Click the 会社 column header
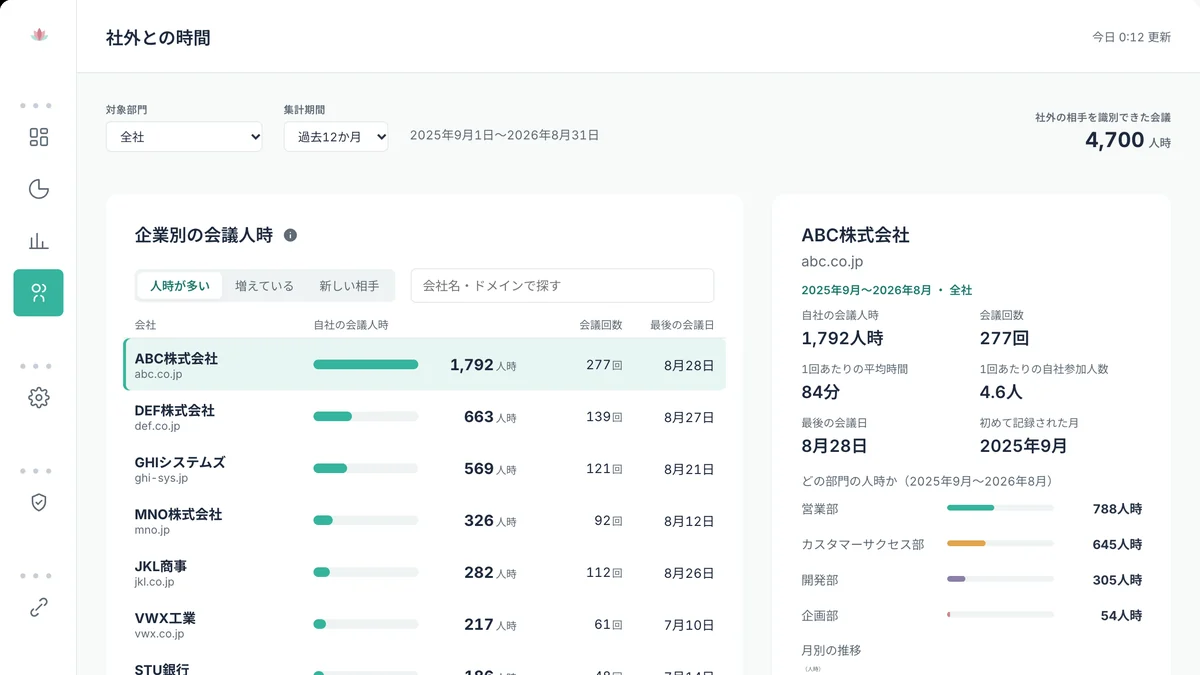1200x675 pixels. (x=146, y=325)
